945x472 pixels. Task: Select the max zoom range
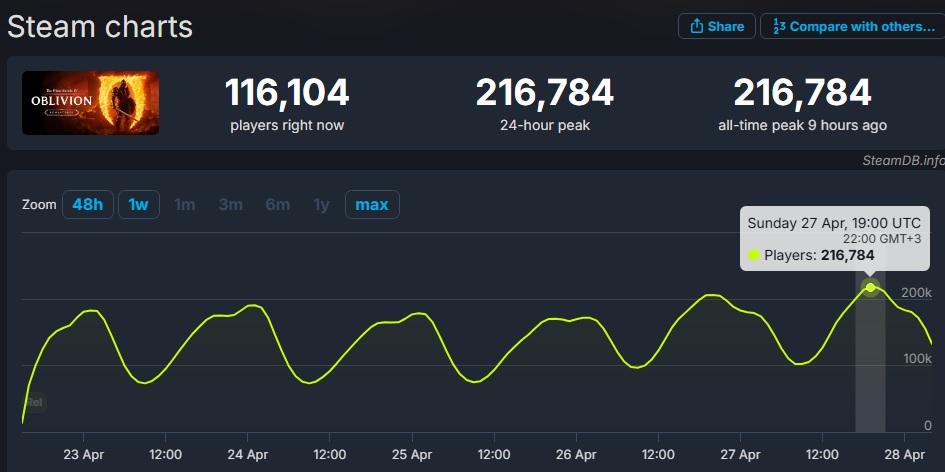(372, 205)
